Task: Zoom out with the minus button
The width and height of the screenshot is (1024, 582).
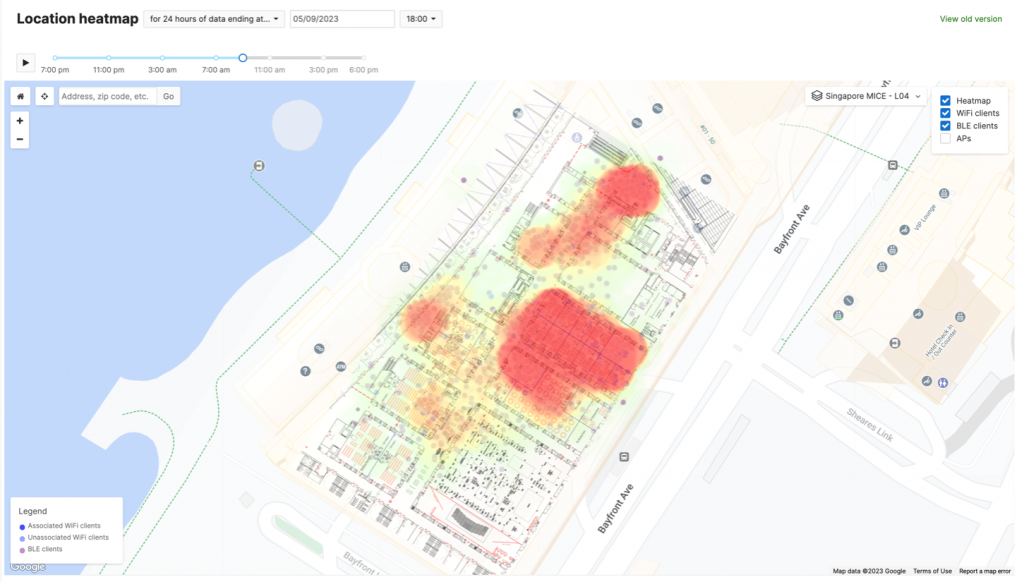Action: click(x=20, y=139)
